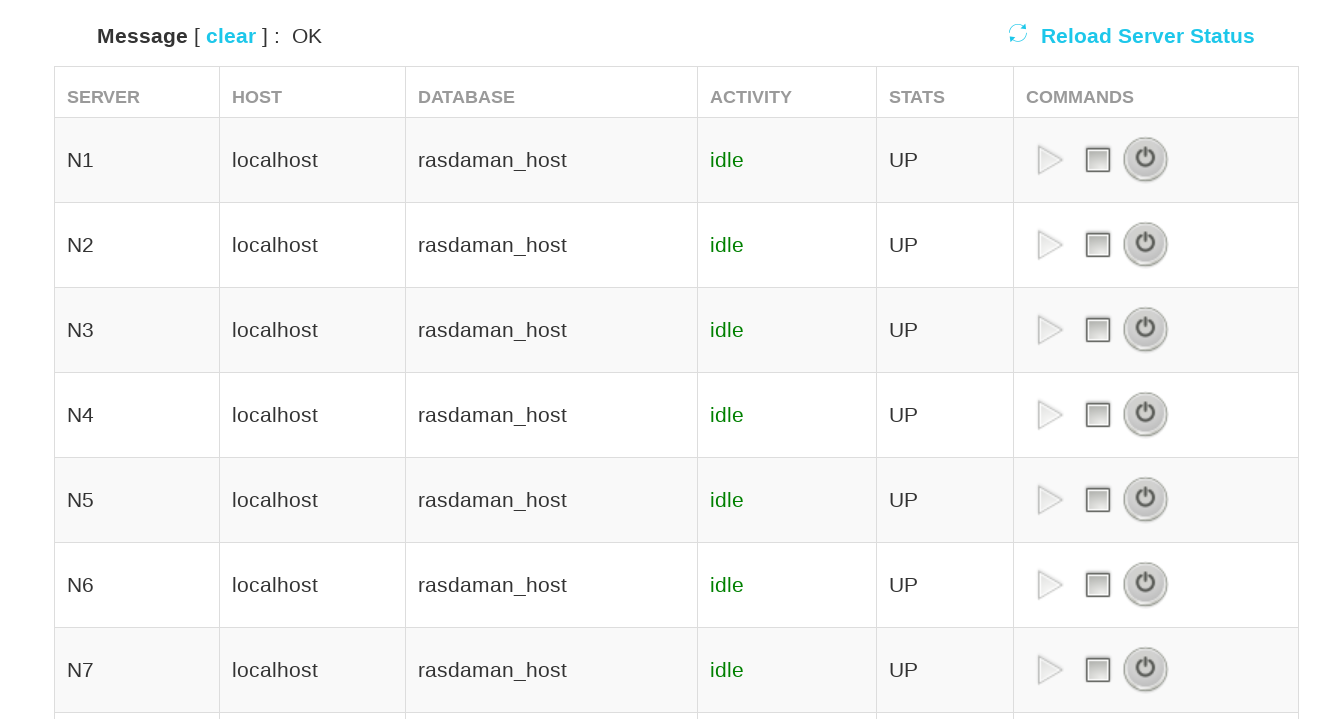Click the ACTIVITY column header
1334x719 pixels.
tap(750, 97)
